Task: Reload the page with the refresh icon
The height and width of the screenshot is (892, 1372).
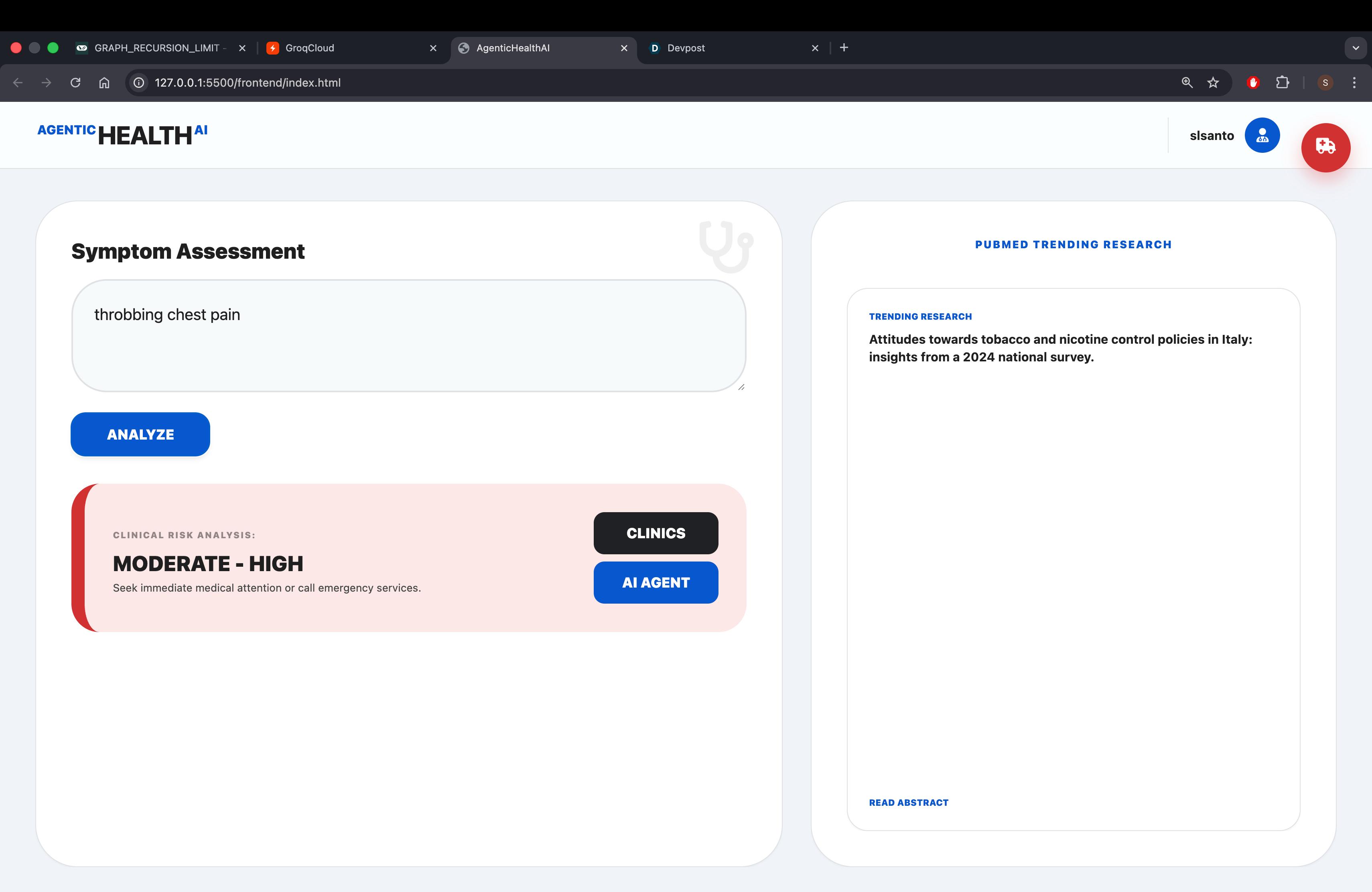Action: pos(75,82)
